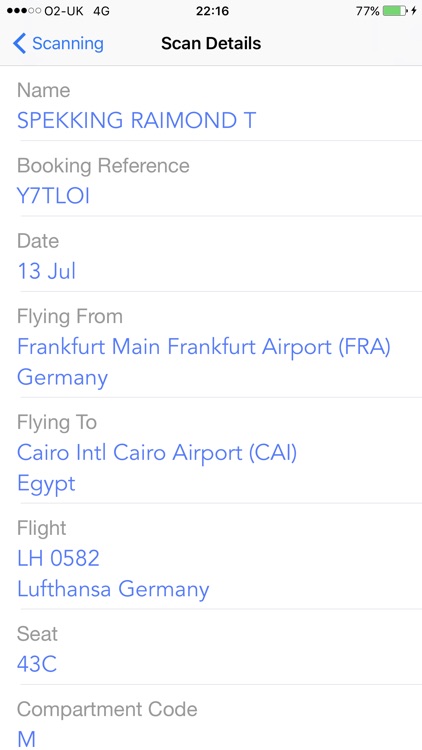Go back to Scanning screen
Screen dimensions: 422x750
click(x=58, y=44)
